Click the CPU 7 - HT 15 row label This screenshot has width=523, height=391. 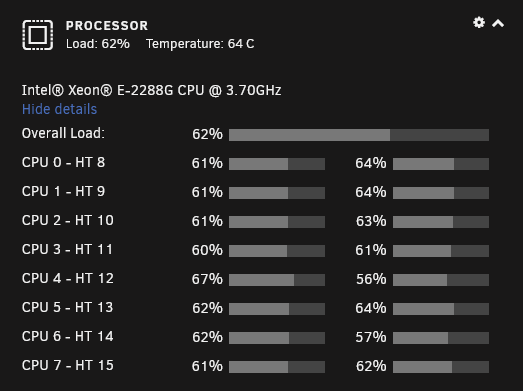[68, 365]
